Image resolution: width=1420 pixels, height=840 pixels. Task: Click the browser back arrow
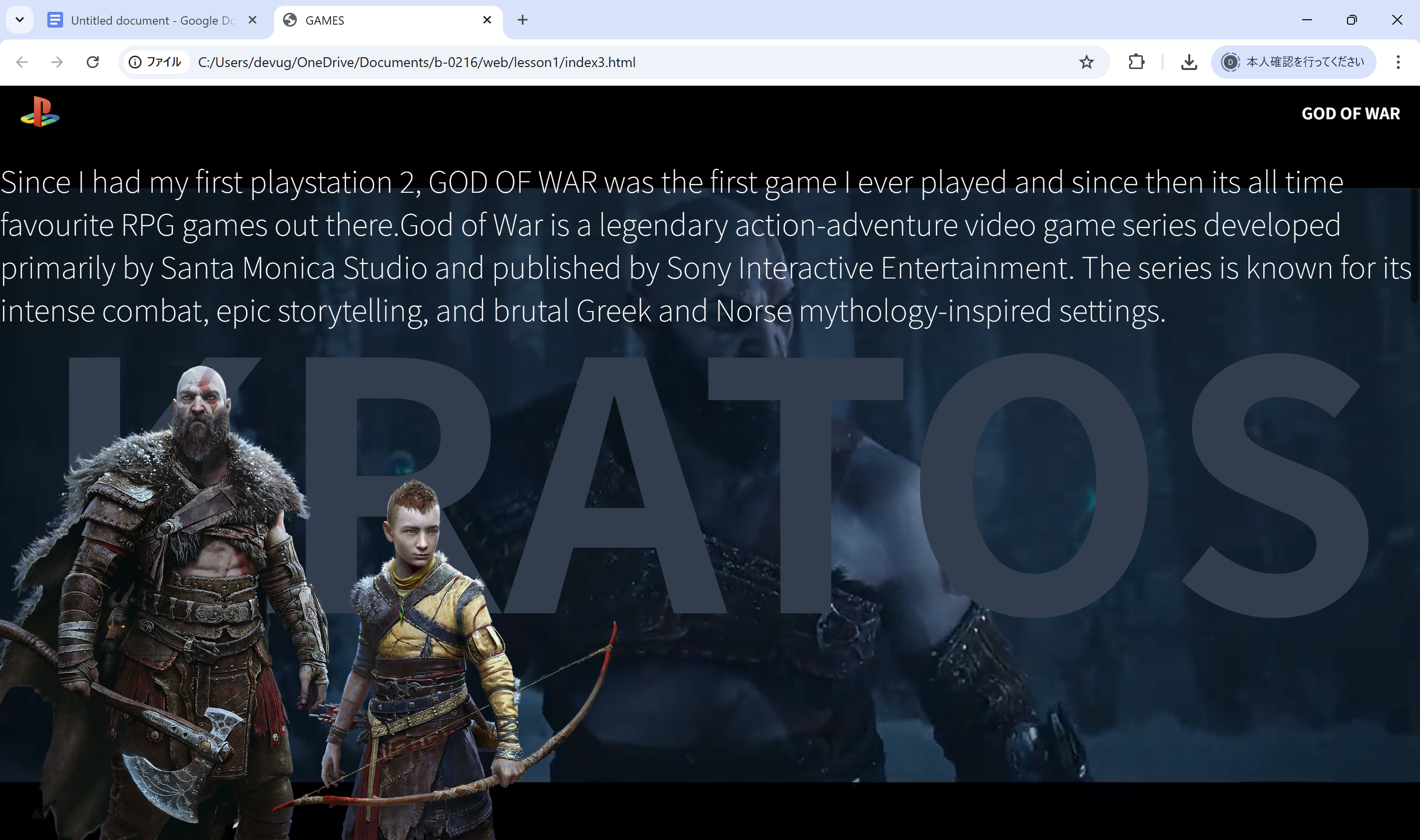tap(22, 62)
